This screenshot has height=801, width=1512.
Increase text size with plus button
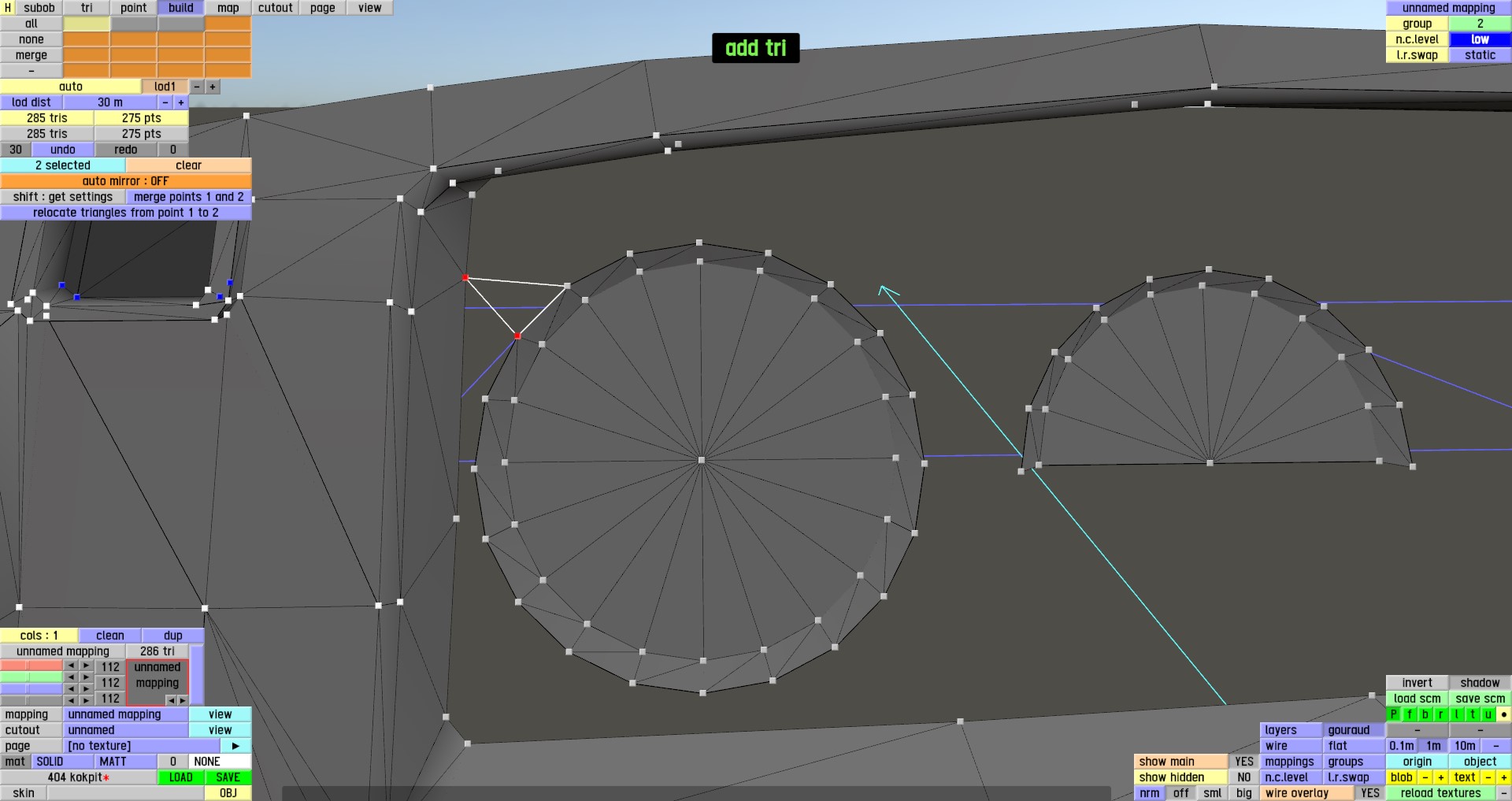1504,777
